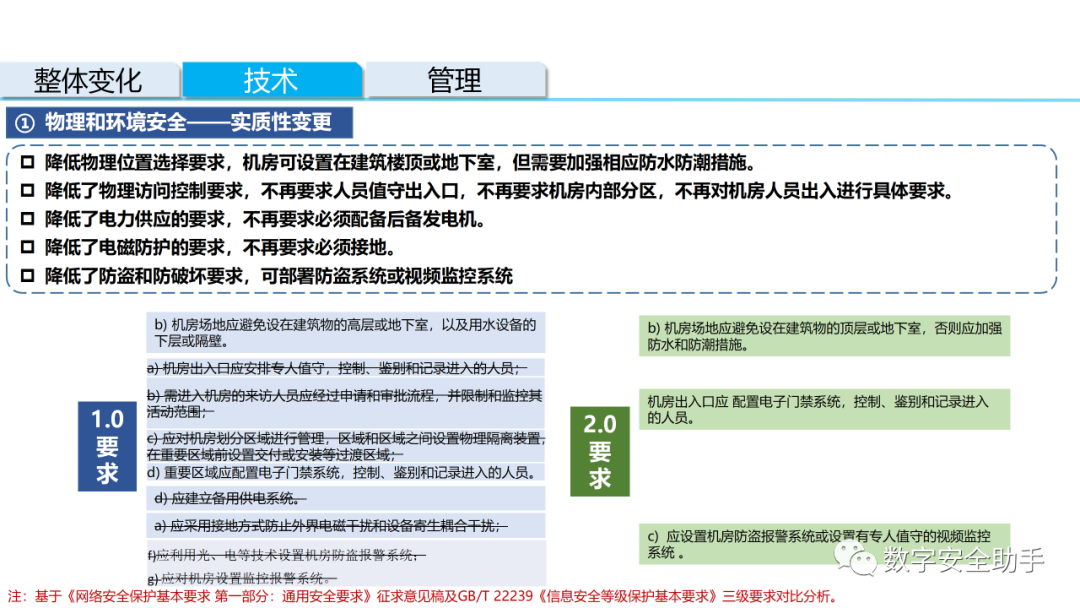Click the blue 1.0 要求 box
1080x608 pixels.
[x=107, y=446]
